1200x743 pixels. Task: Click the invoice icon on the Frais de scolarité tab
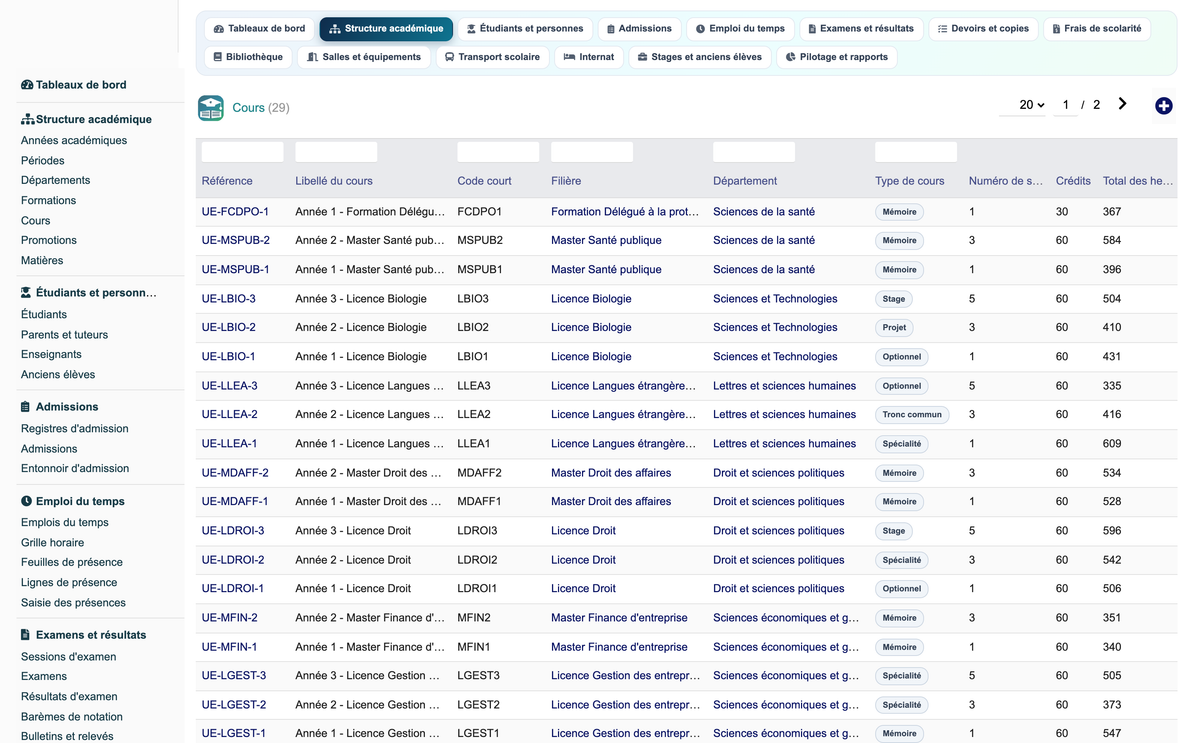(x=1056, y=29)
